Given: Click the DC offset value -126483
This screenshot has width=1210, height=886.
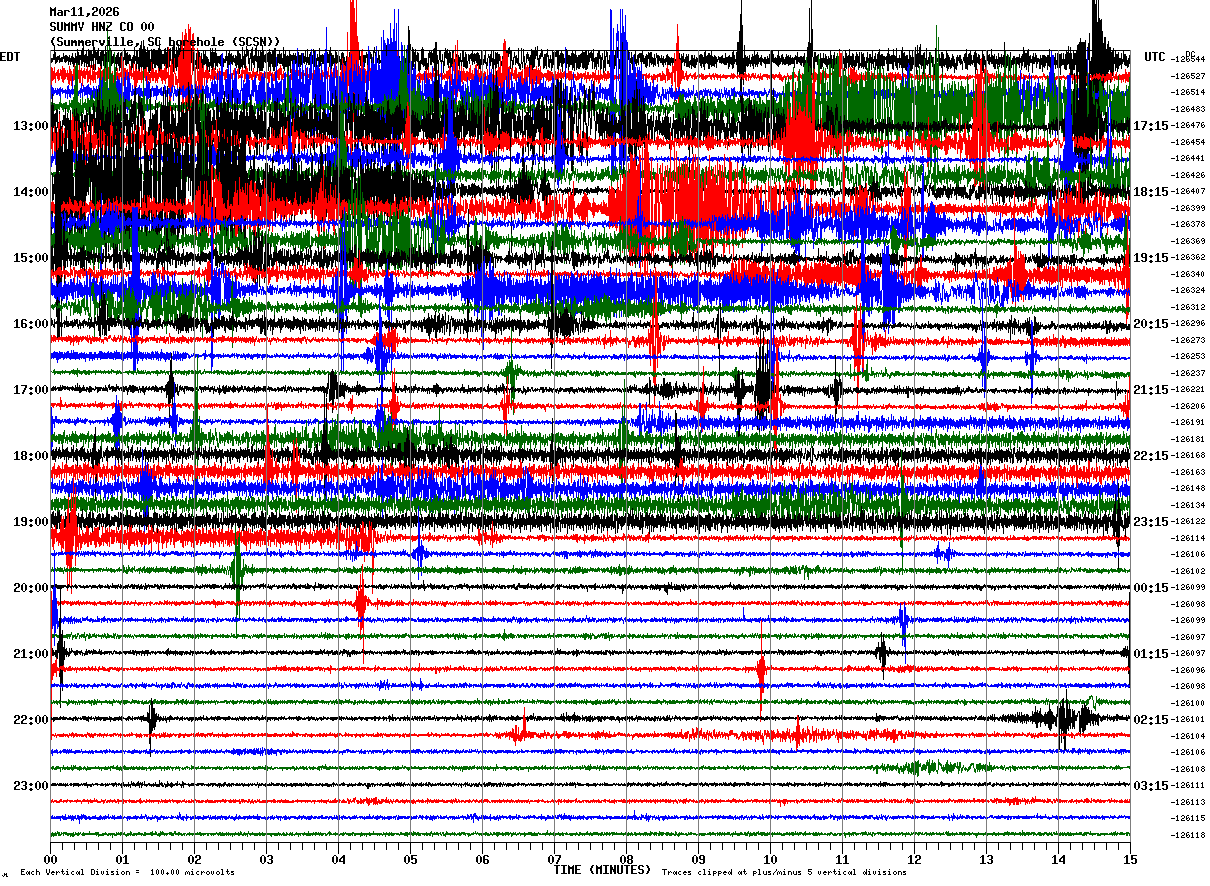Looking at the screenshot, I should coord(1188,109).
